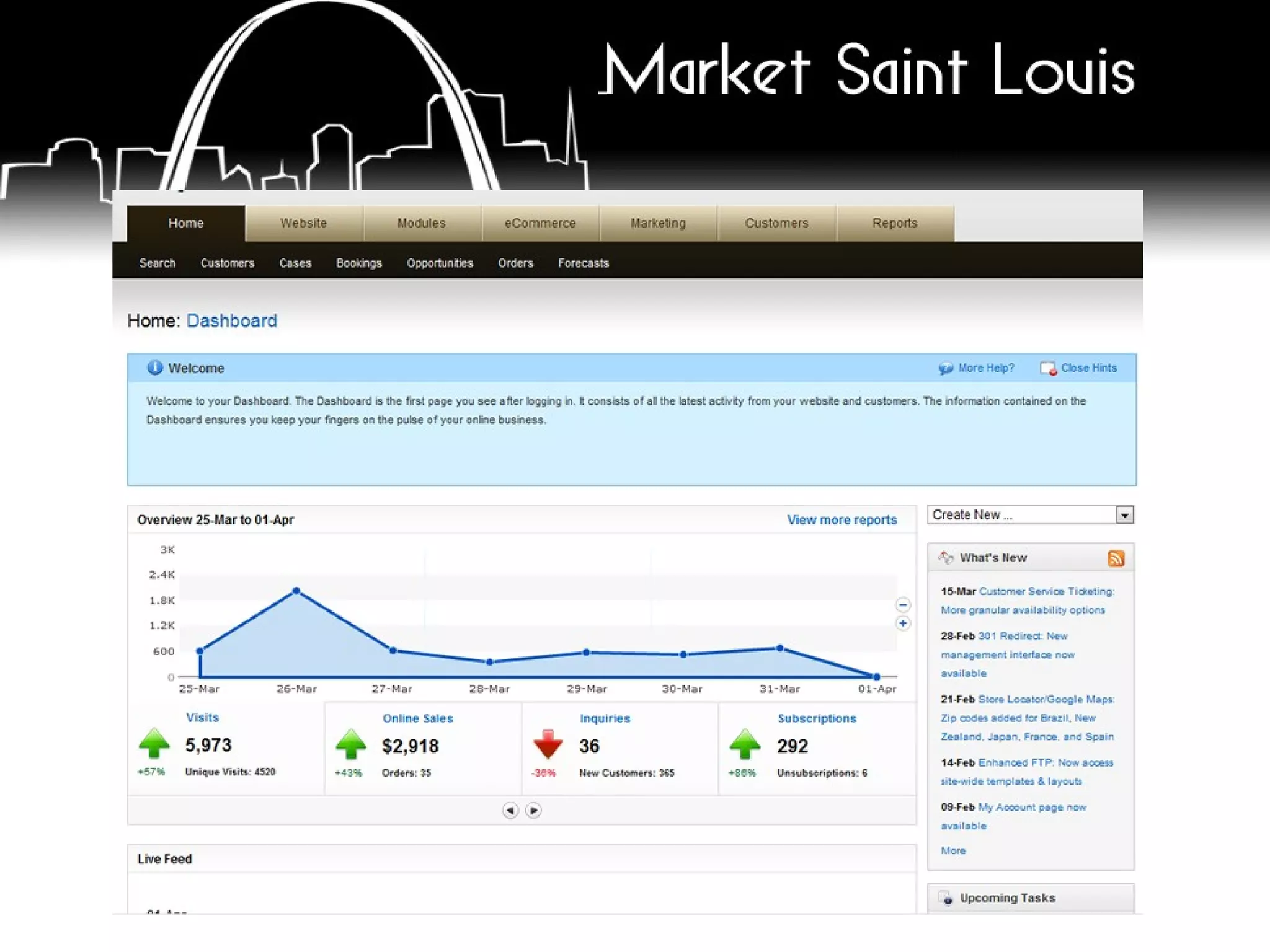The image size is (1270, 952).
Task: Click More link under What's New
Action: pyautogui.click(x=952, y=850)
